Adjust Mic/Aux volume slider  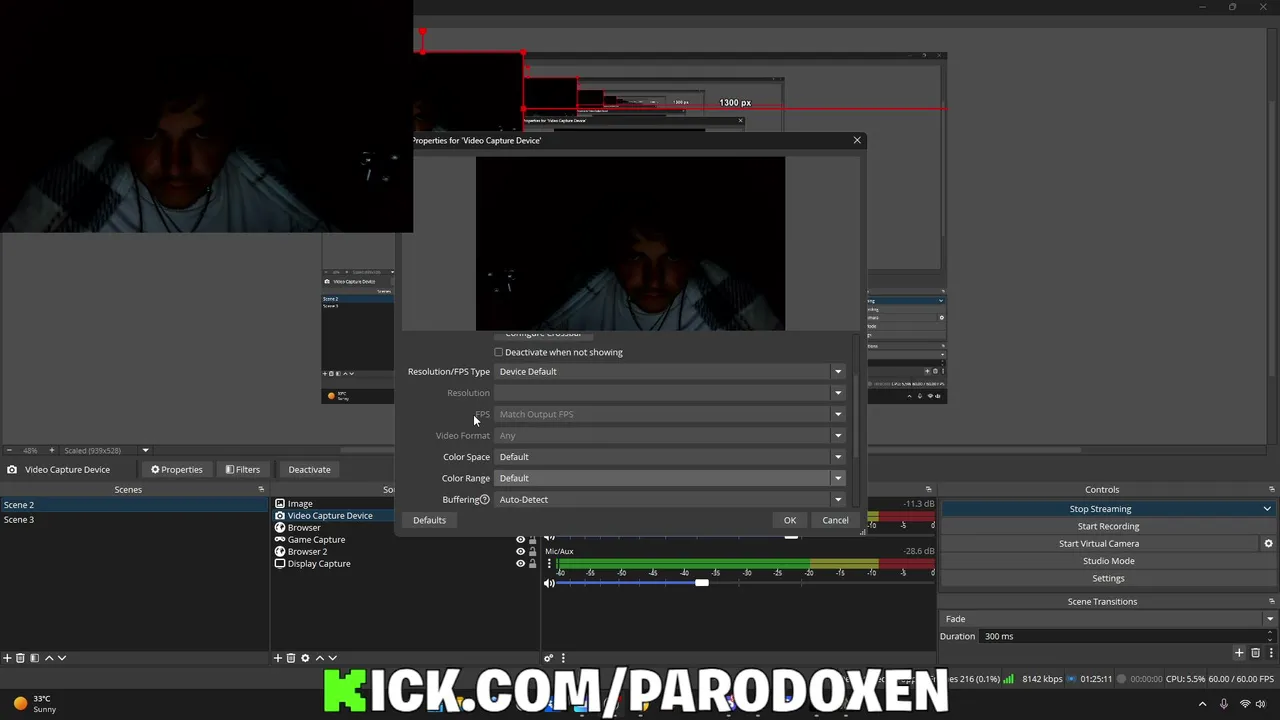coord(702,583)
